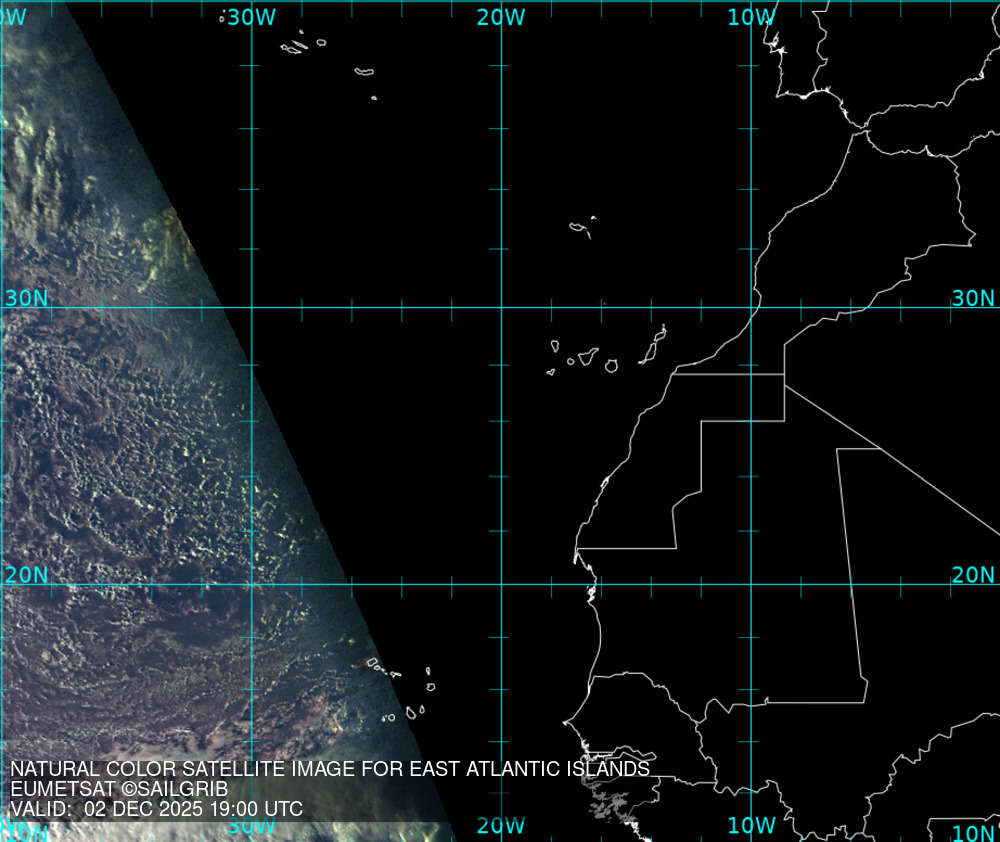Image resolution: width=1000 pixels, height=842 pixels.
Task: Click the 30W longitude label at top
Action: point(250,17)
